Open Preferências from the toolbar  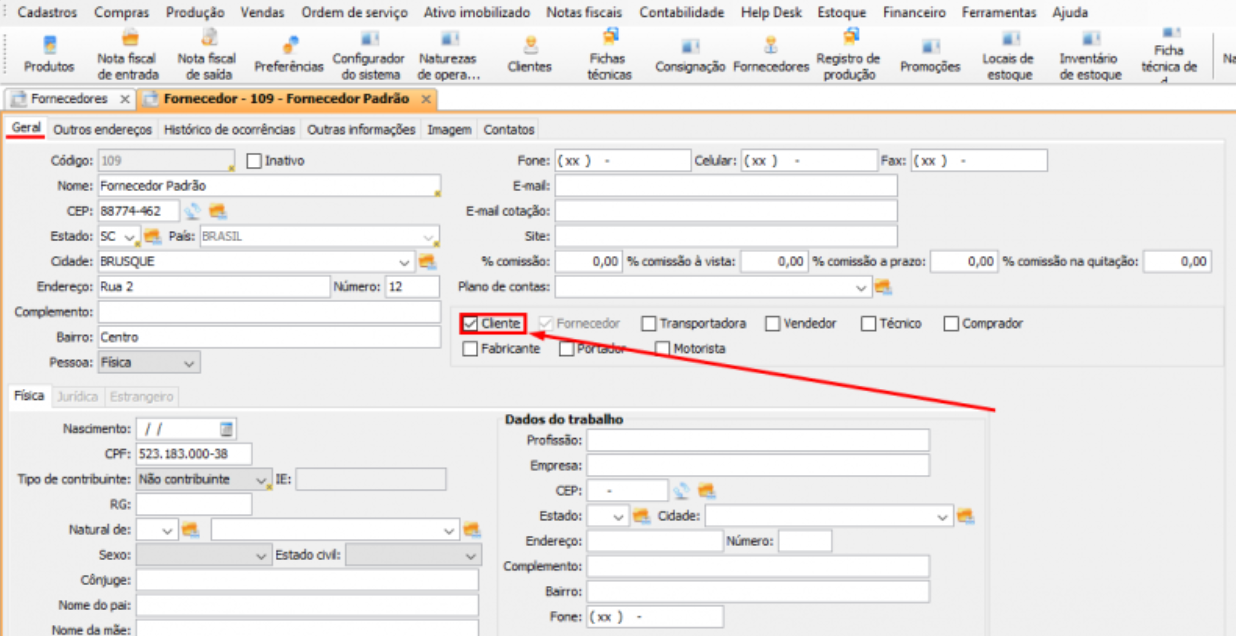point(289,55)
